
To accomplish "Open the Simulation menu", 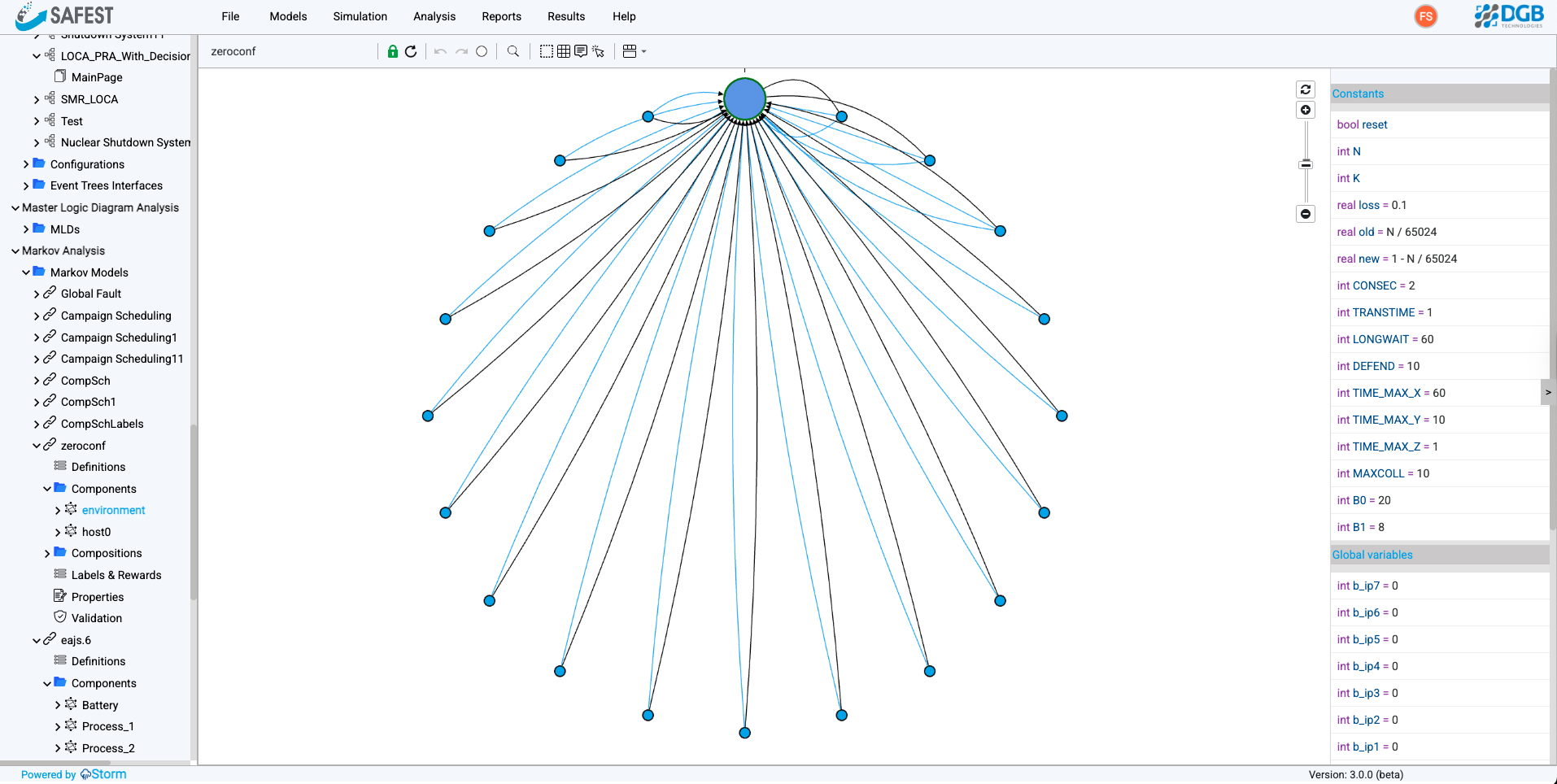I will coord(360,16).
